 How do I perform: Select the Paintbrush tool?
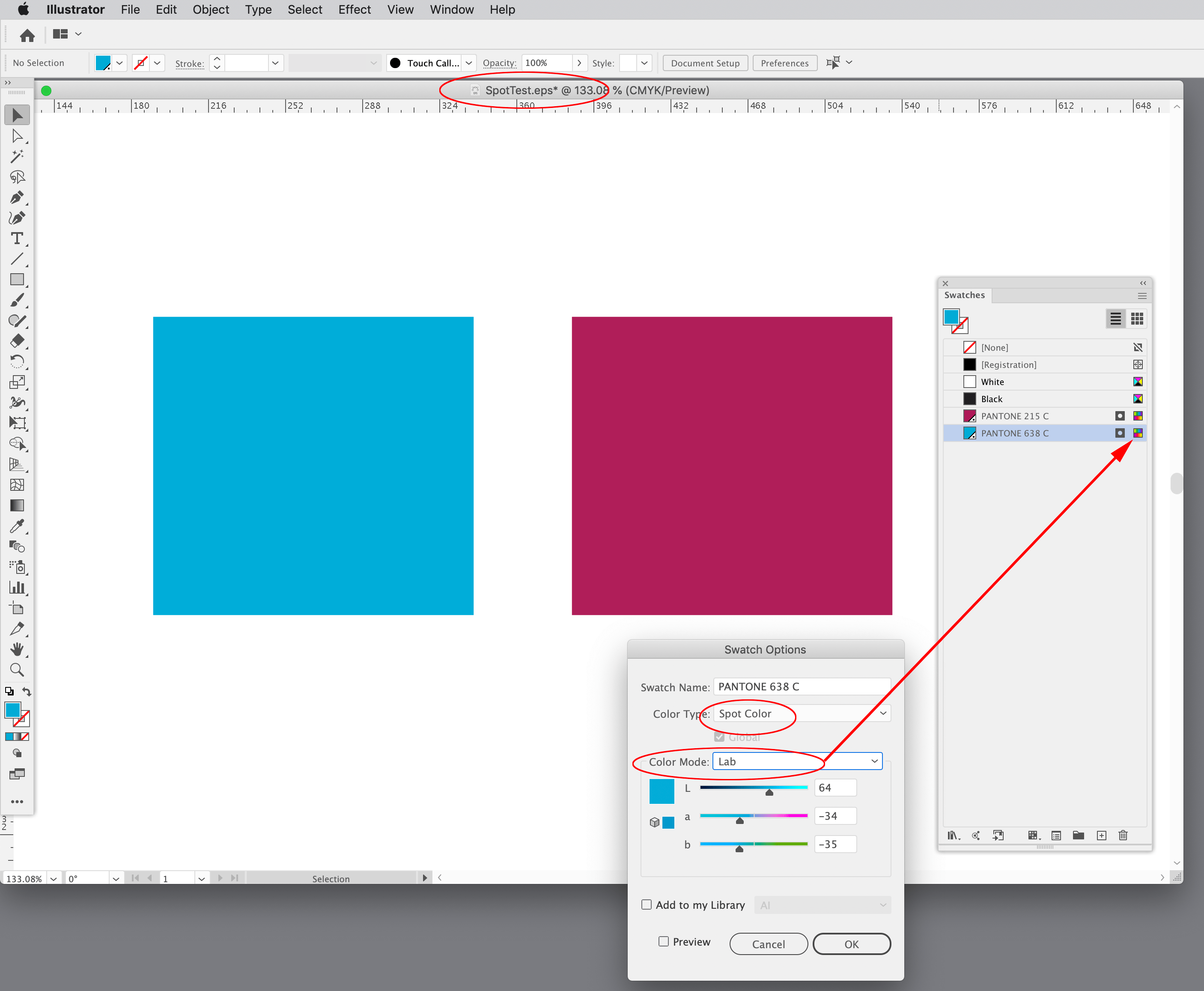tap(17, 300)
